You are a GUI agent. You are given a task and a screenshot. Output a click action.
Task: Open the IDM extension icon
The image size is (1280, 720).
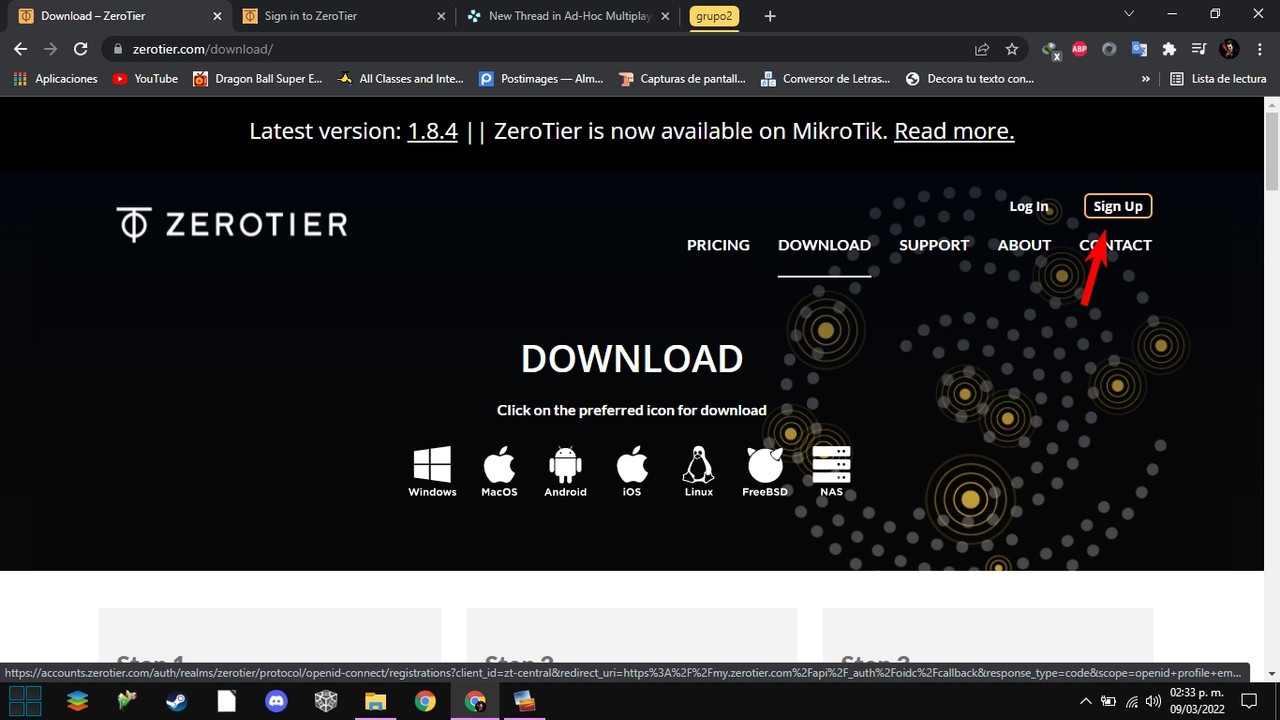pos(1050,49)
